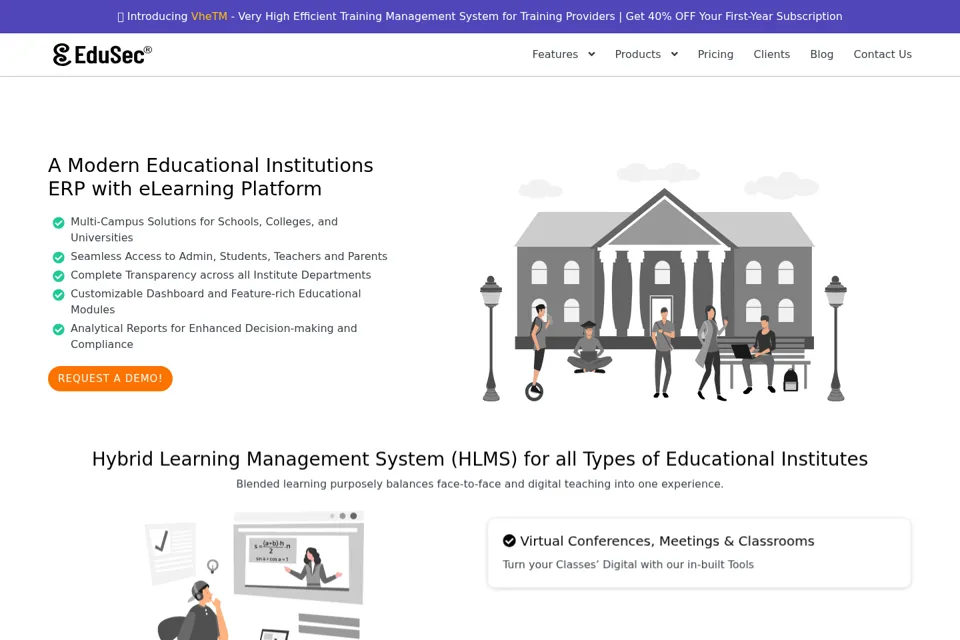Viewport: 960px width, 640px height.
Task: Click the checkmark icon beside Analytical Reports
Action: 59,329
